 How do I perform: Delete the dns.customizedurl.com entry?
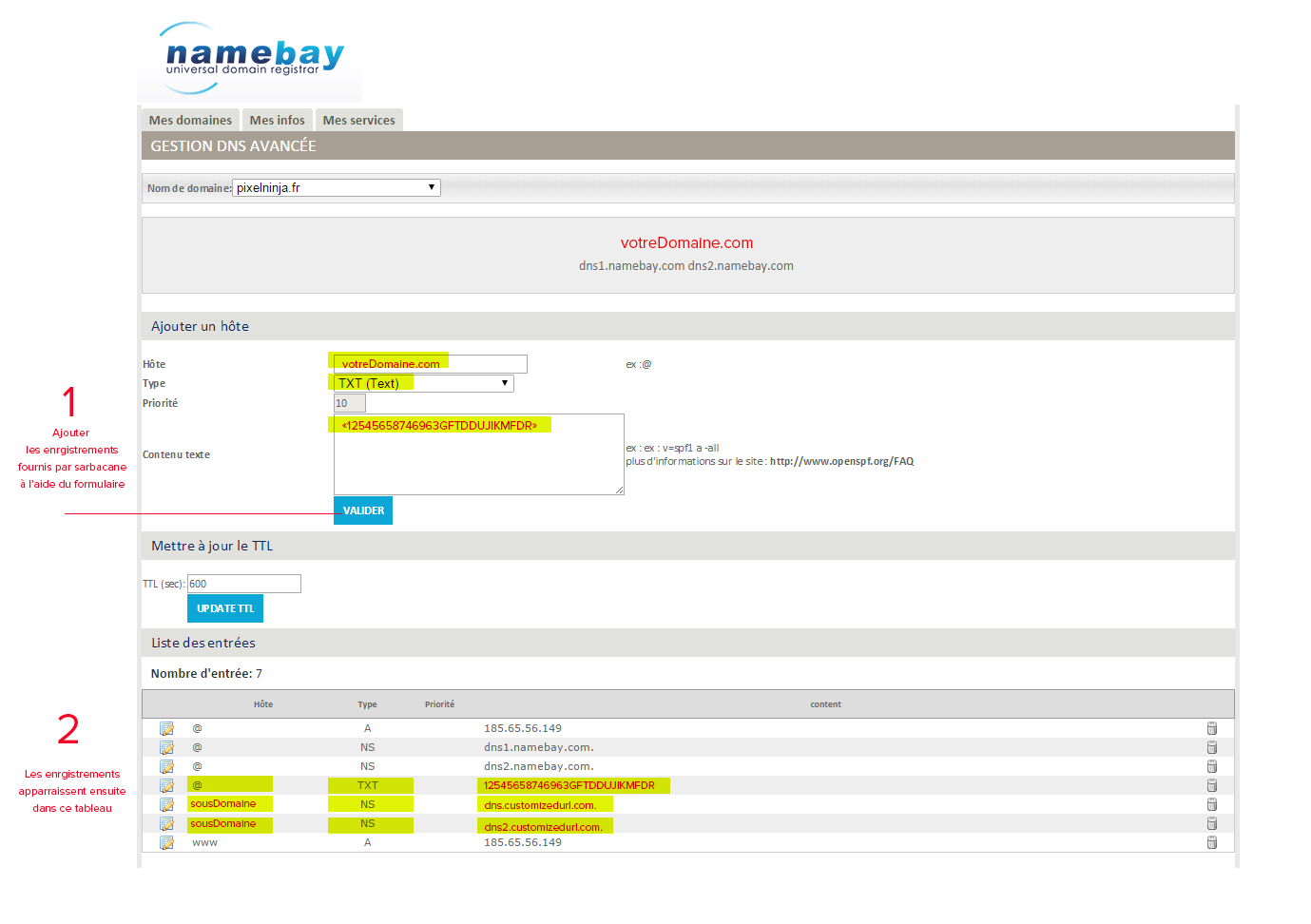(1212, 805)
